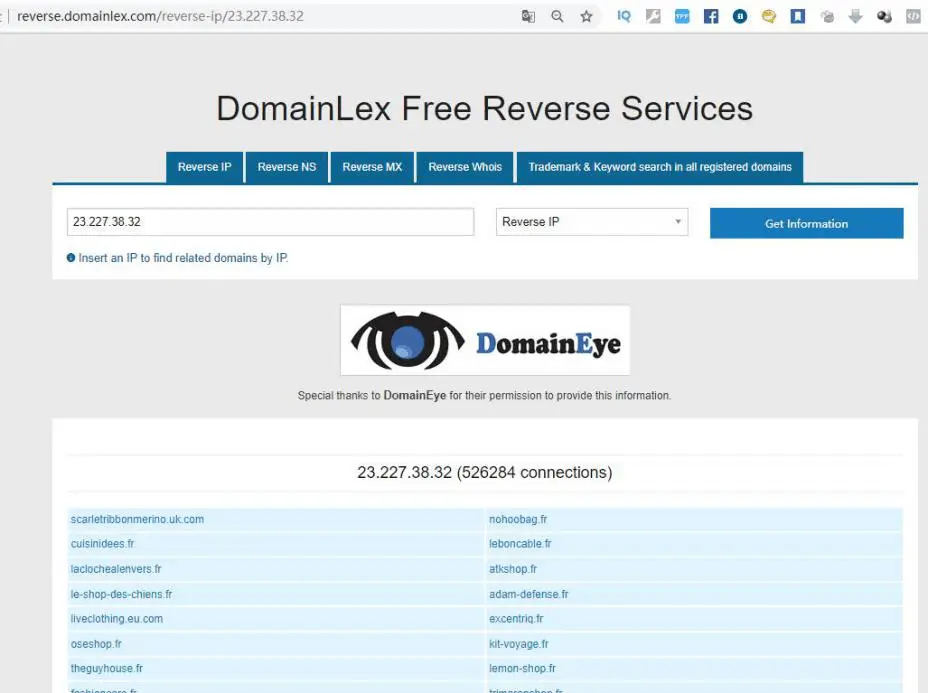
Task: Switch to the Reverse NS tab
Action: click(x=287, y=167)
